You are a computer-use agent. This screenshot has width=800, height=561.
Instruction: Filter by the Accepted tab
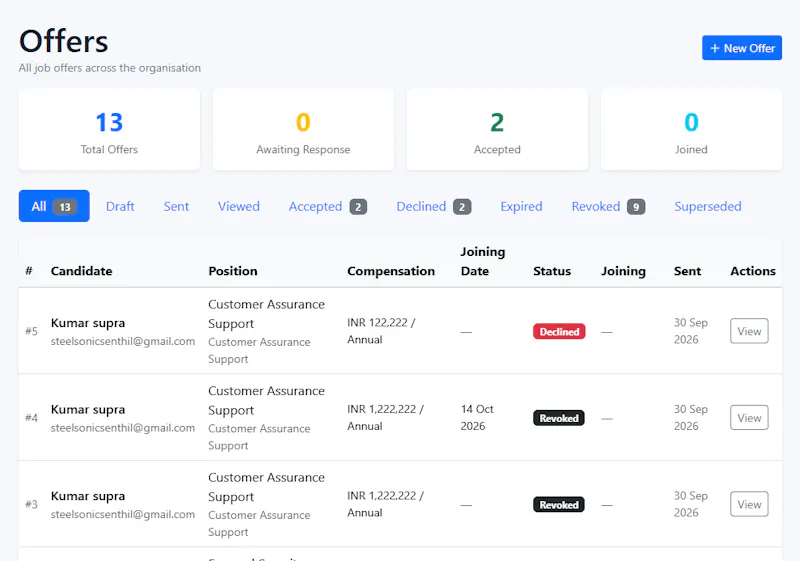coord(328,206)
